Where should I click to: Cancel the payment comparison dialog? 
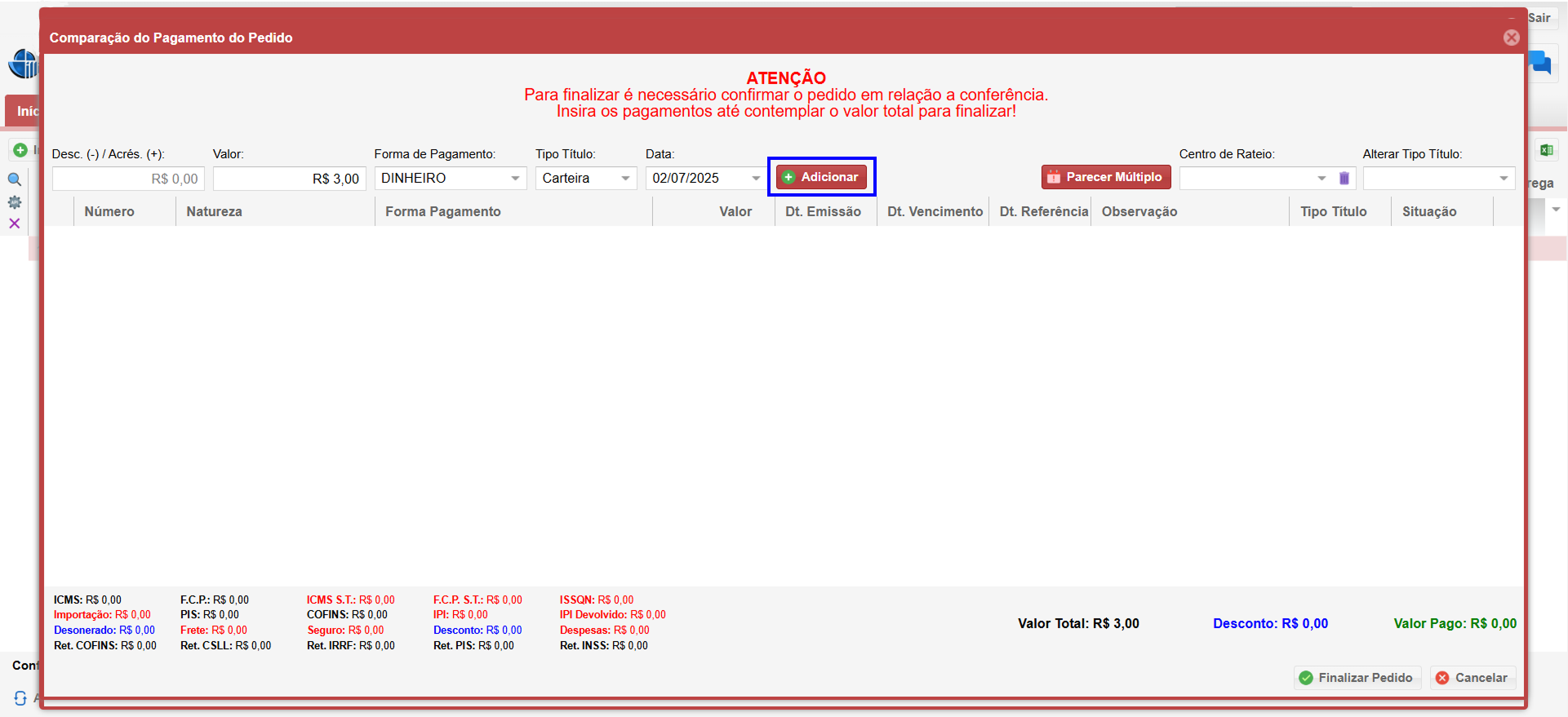[x=1472, y=678]
